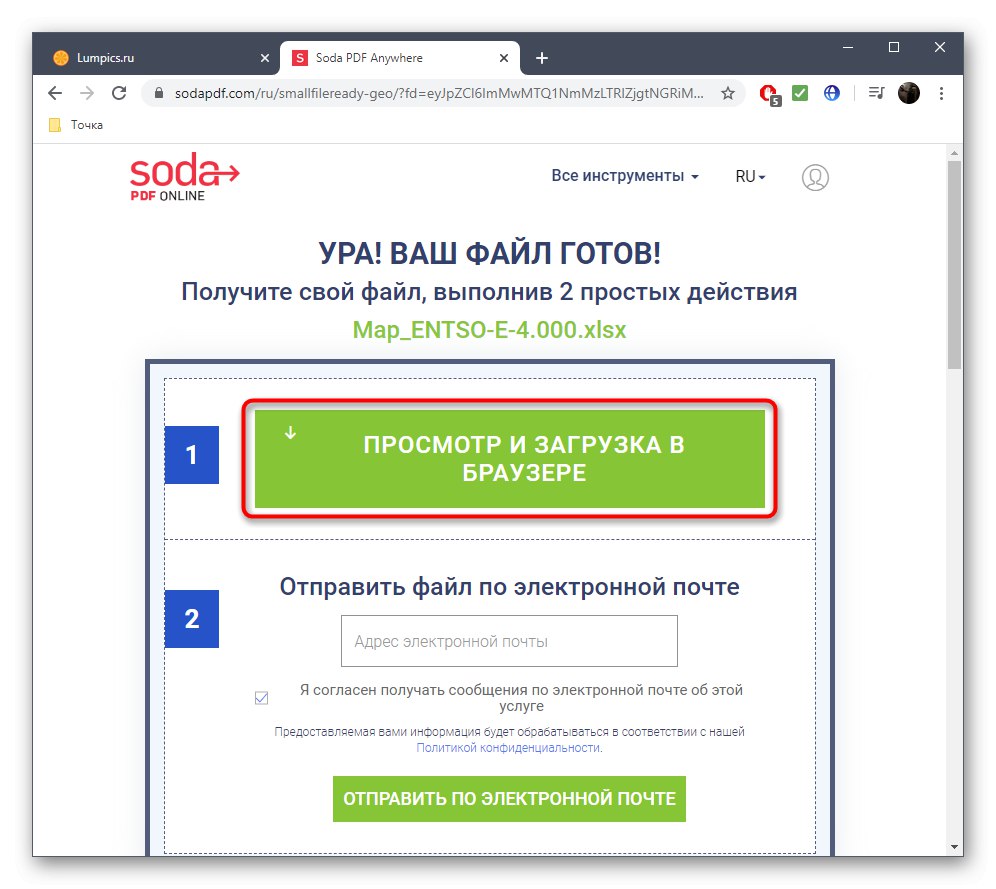Open the Политикой конфиденциальности link
This screenshot has height=889, width=996.
(506, 747)
